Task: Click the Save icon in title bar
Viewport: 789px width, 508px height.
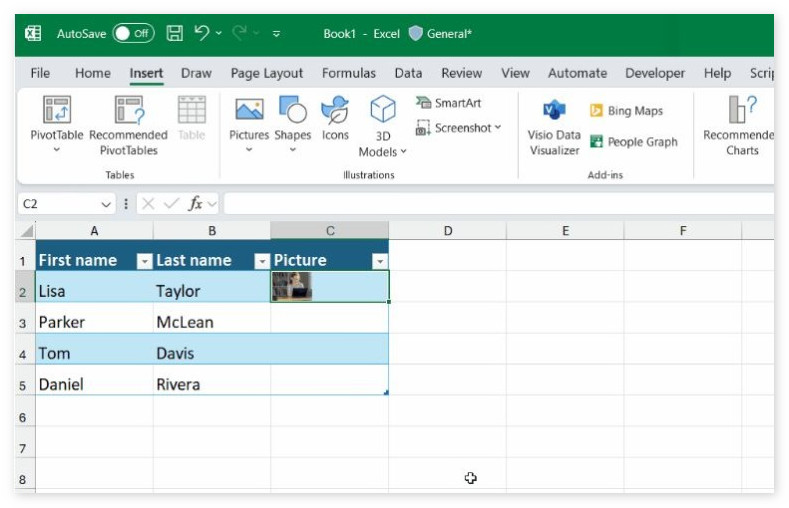Action: point(174,33)
